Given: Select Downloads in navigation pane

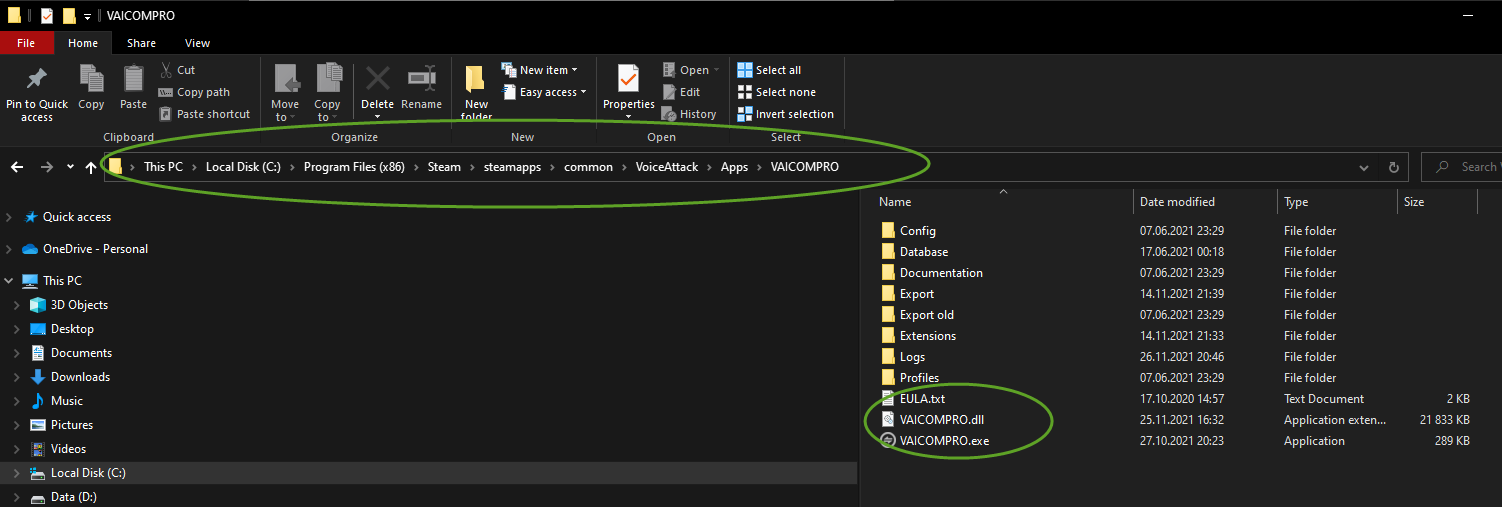Looking at the screenshot, I should (x=80, y=377).
